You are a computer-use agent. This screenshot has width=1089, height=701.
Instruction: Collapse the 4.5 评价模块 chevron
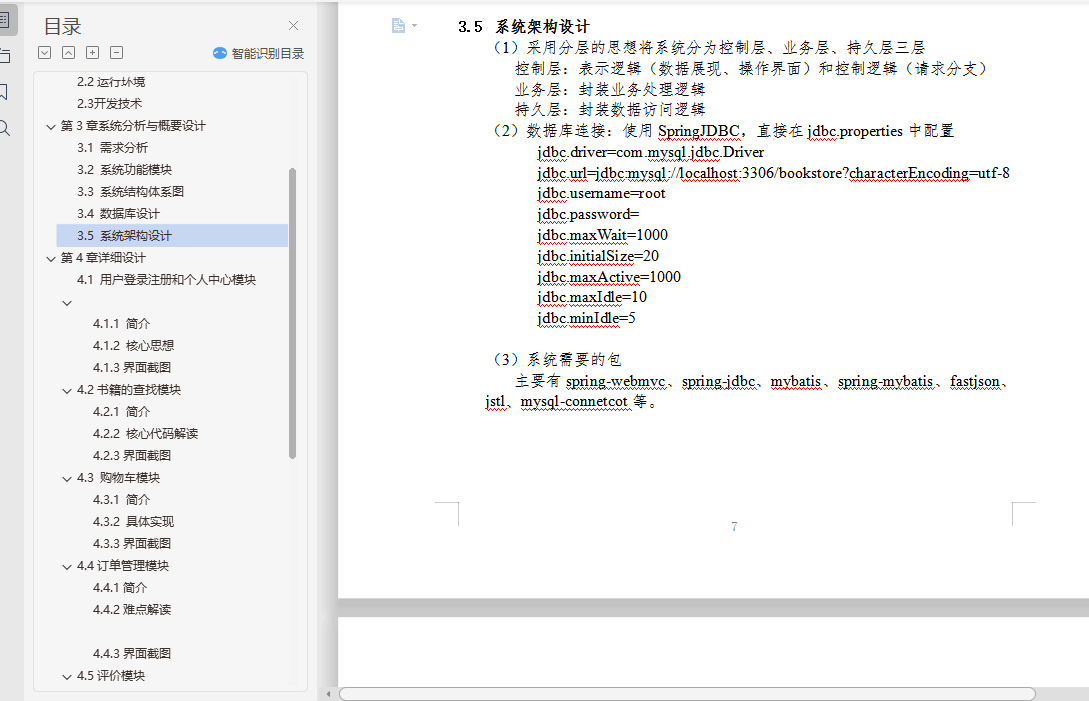click(67, 677)
